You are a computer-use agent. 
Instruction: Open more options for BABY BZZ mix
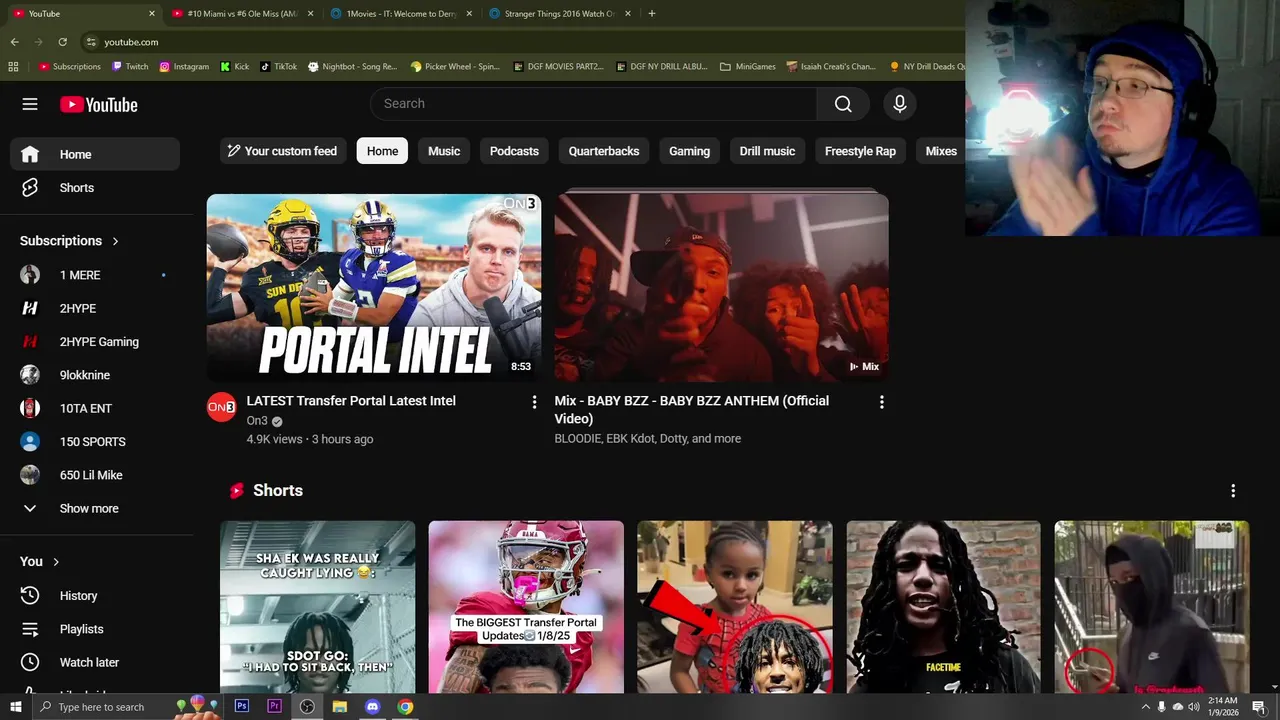pyautogui.click(x=881, y=402)
